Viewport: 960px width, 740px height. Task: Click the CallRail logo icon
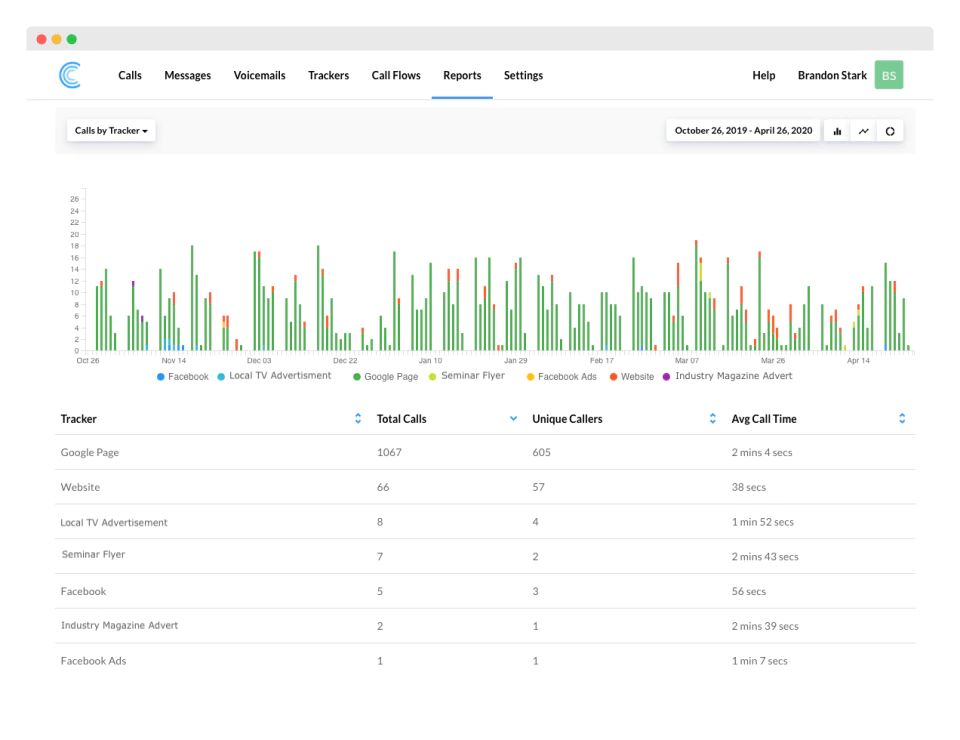pyautogui.click(x=70, y=75)
